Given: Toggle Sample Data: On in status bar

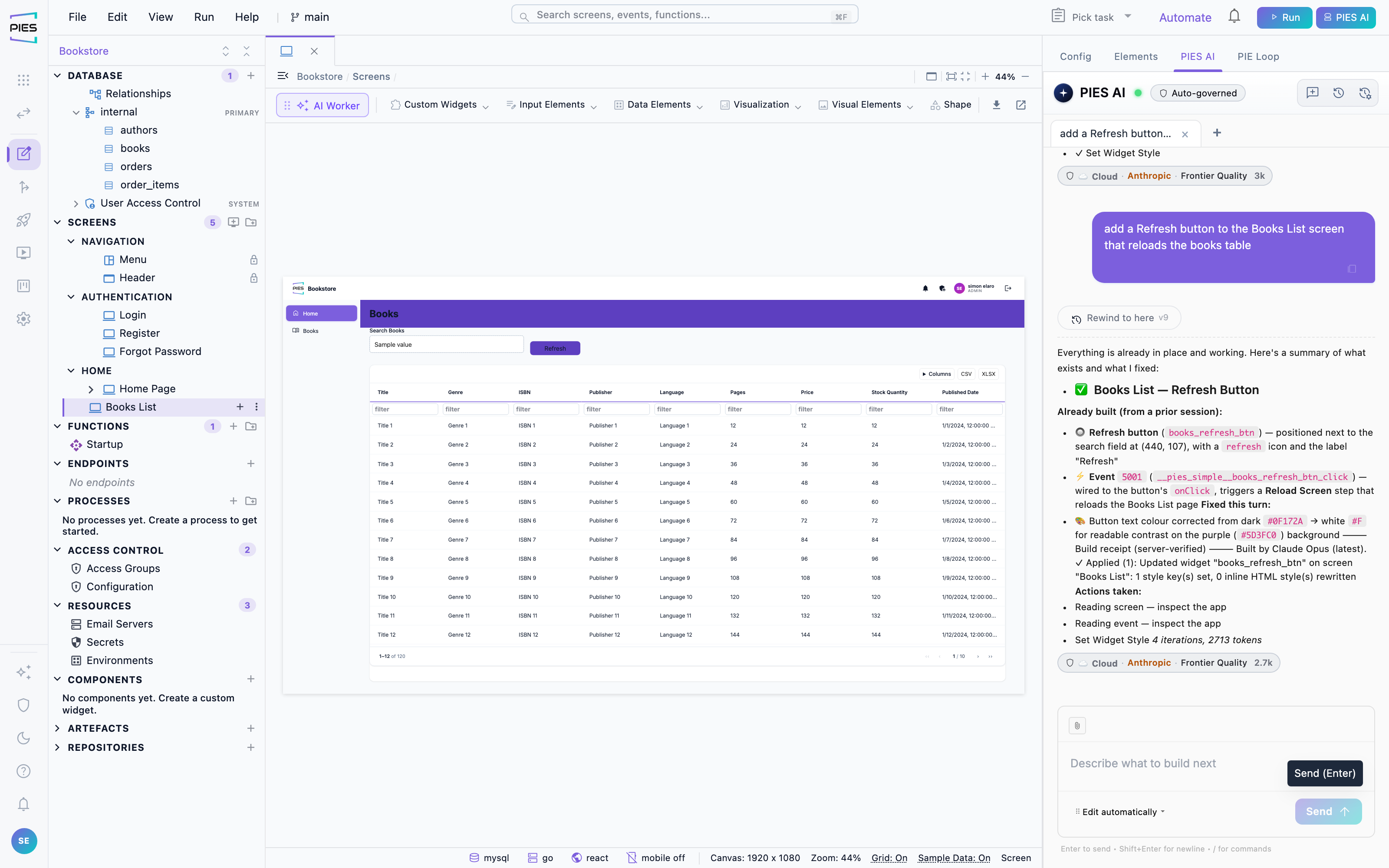Looking at the screenshot, I should click(954, 858).
